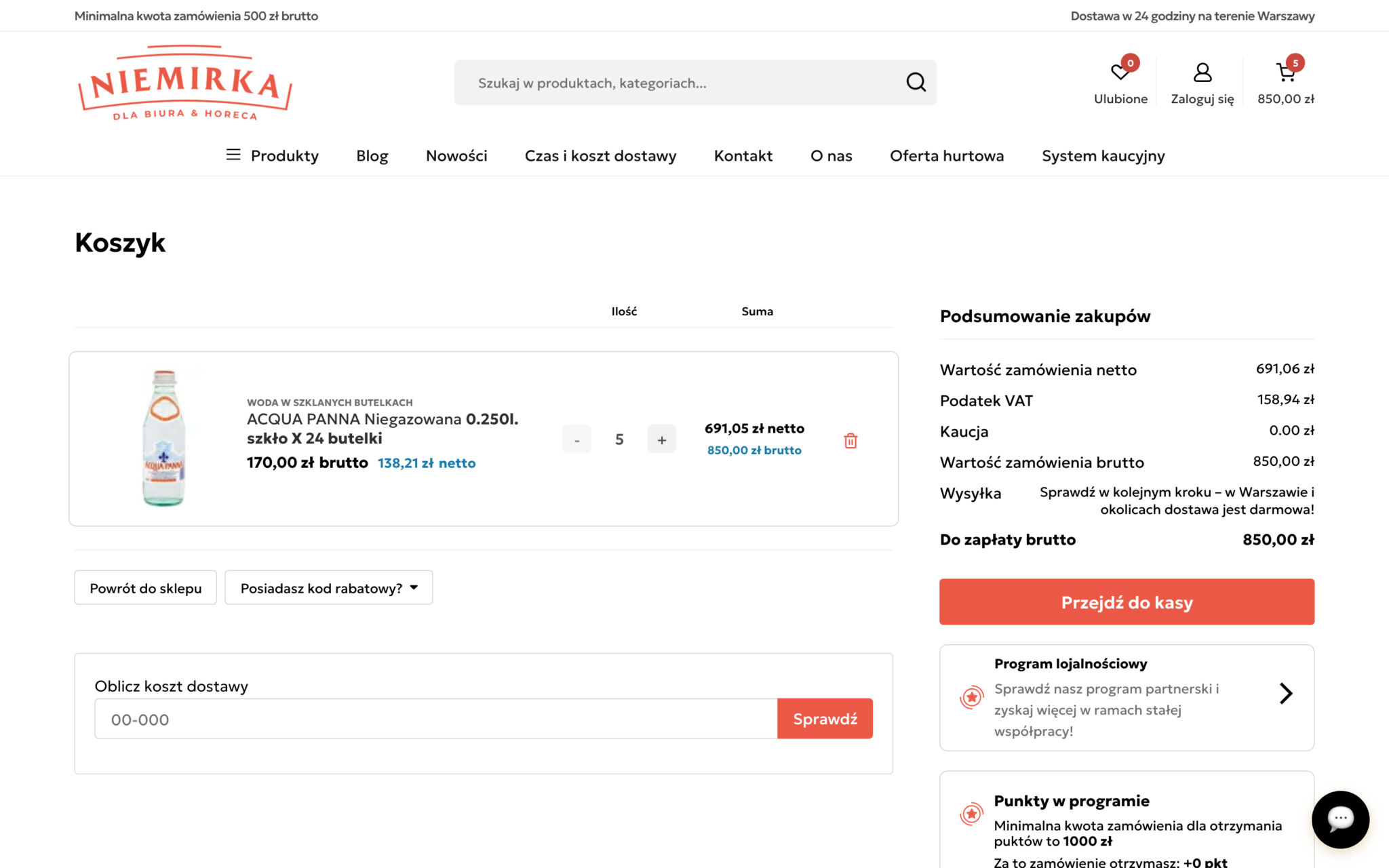
Task: Open Czas i koszt dostawy
Action: pos(600,156)
